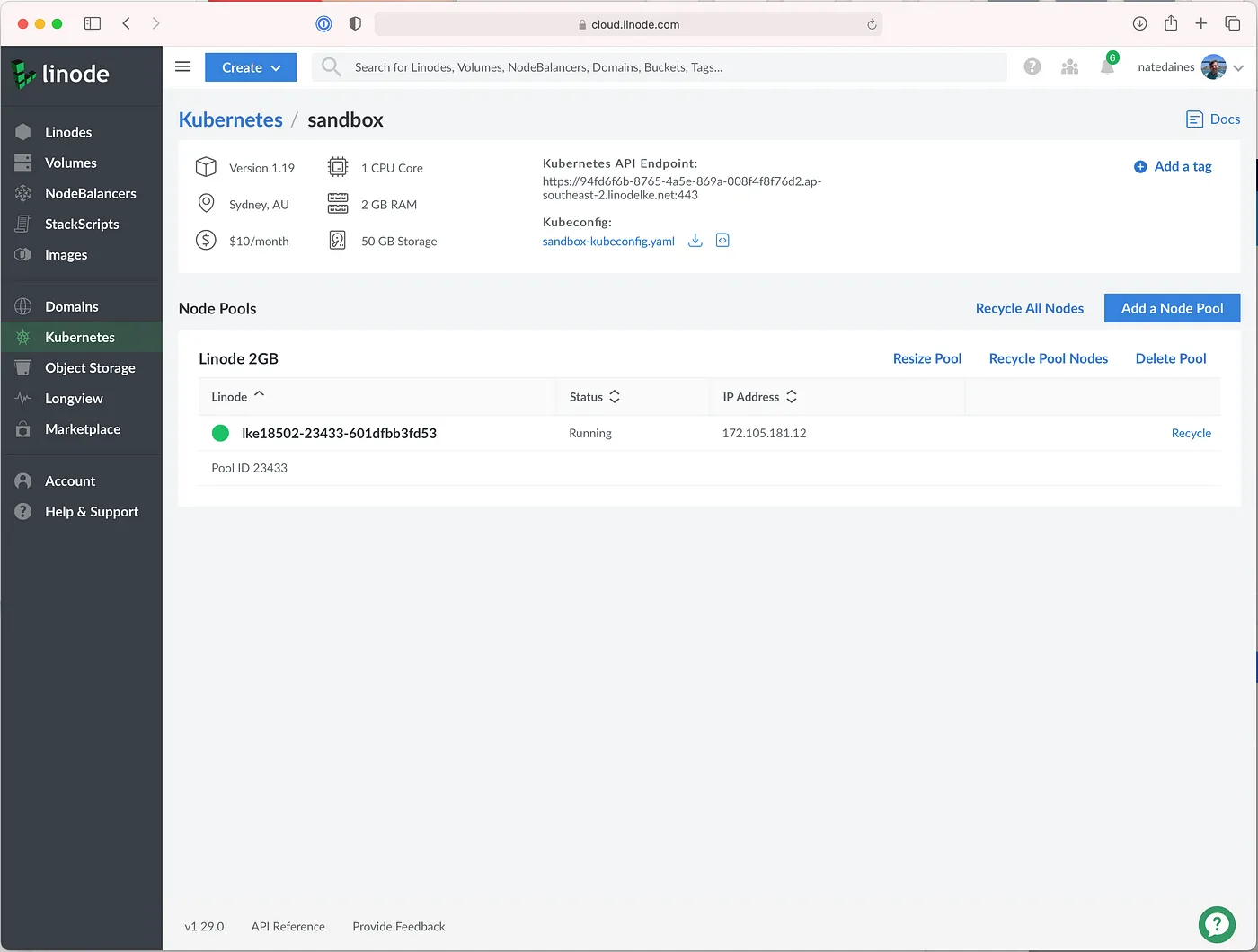The image size is (1258, 952).
Task: Show the Safari tab overview icon
Action: click(1233, 23)
